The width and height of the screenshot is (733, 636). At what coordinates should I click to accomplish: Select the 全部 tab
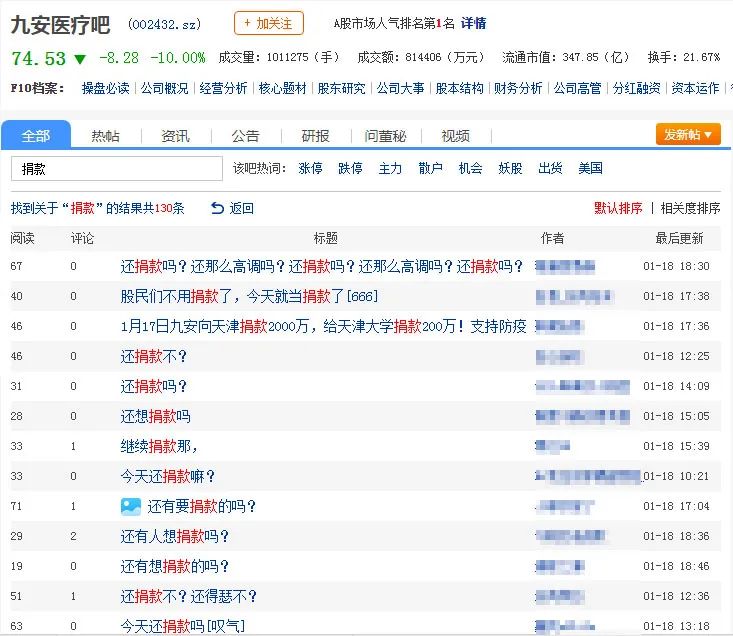coord(36,136)
